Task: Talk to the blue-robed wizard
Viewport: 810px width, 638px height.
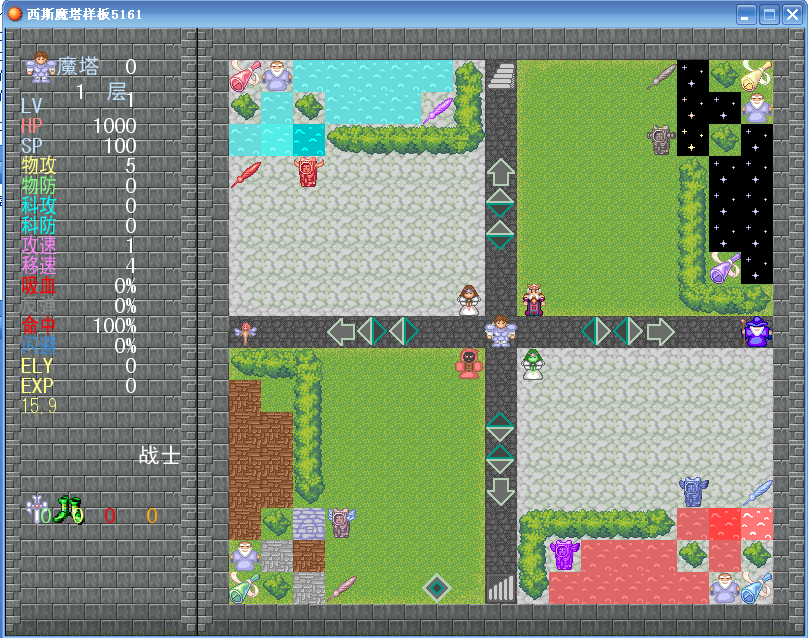Action: click(x=757, y=331)
